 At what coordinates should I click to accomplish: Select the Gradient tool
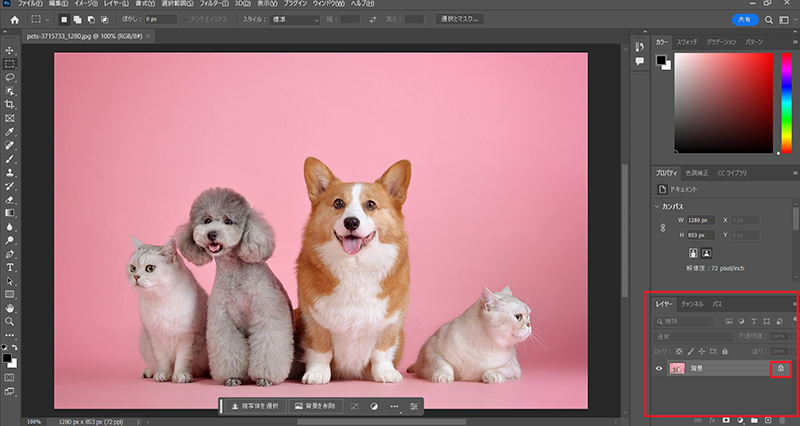tap(10, 213)
